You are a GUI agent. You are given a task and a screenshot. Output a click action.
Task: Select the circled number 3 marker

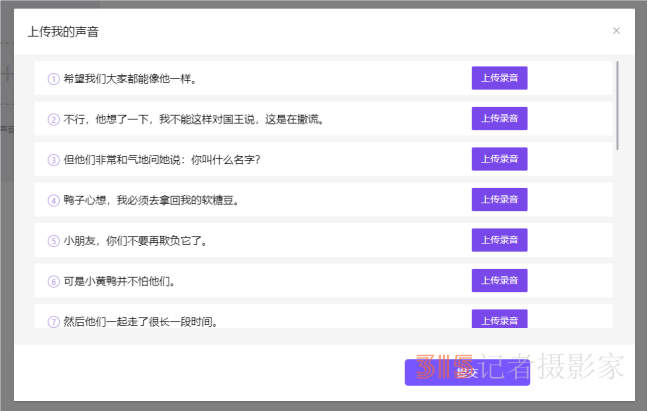54,159
